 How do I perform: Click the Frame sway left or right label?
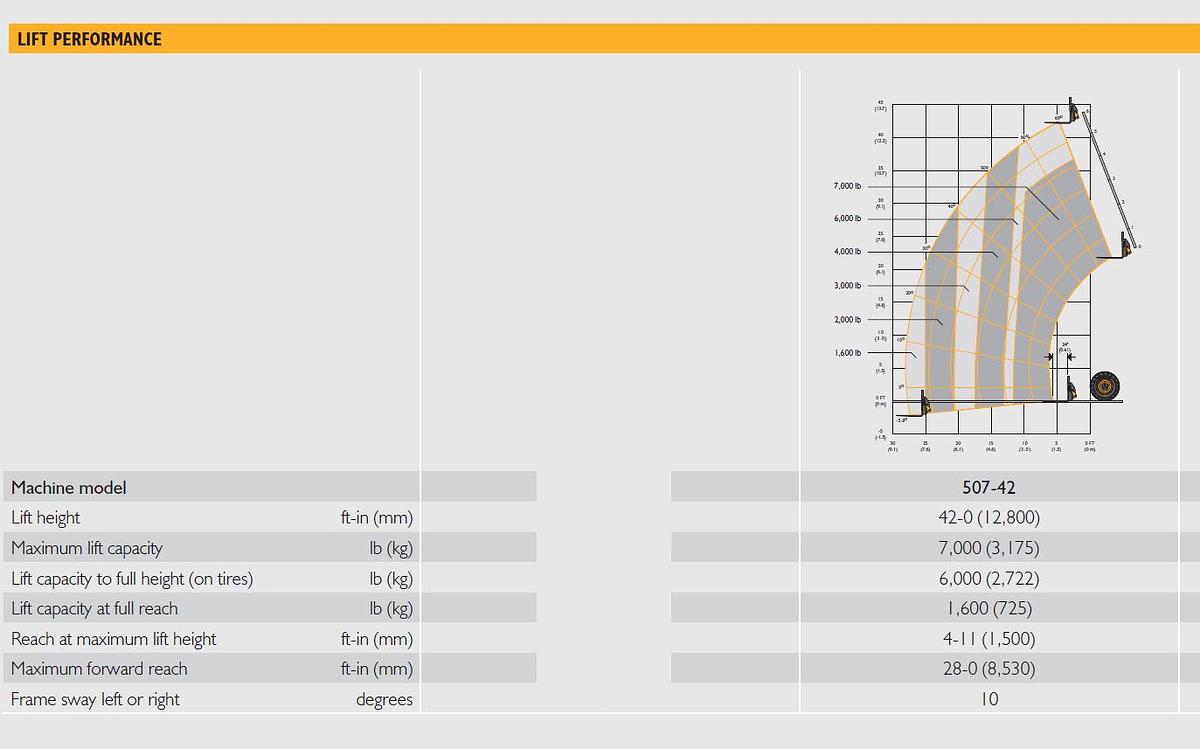click(95, 699)
